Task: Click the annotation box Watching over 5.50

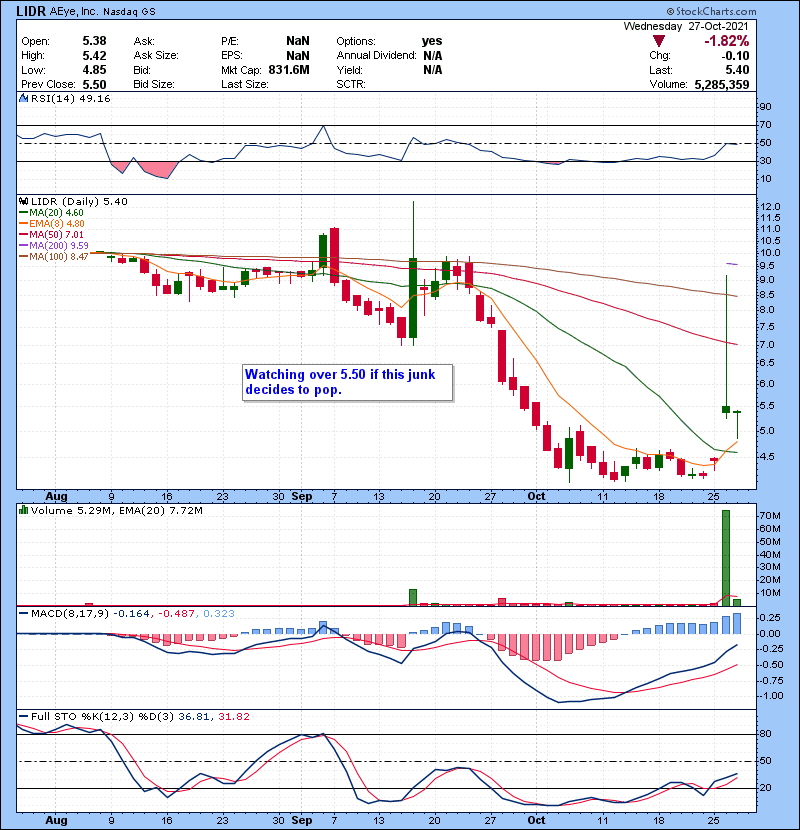Action: [347, 382]
